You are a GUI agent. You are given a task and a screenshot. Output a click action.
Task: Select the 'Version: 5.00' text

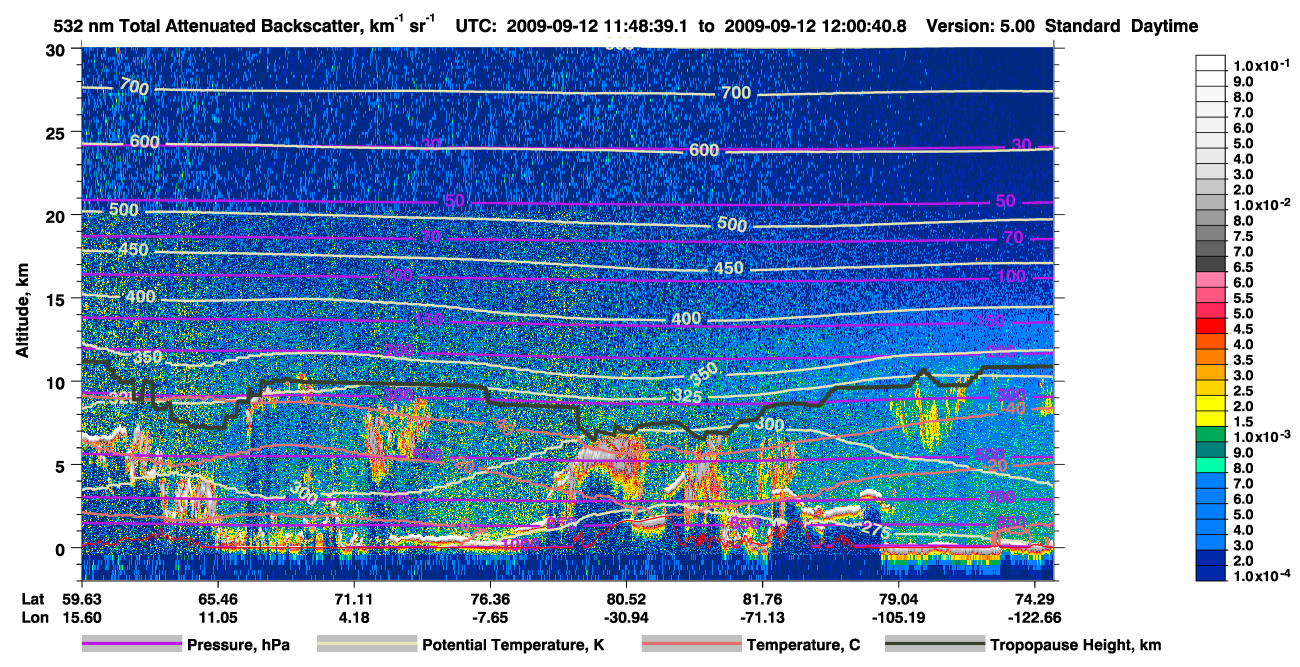[x=983, y=27]
